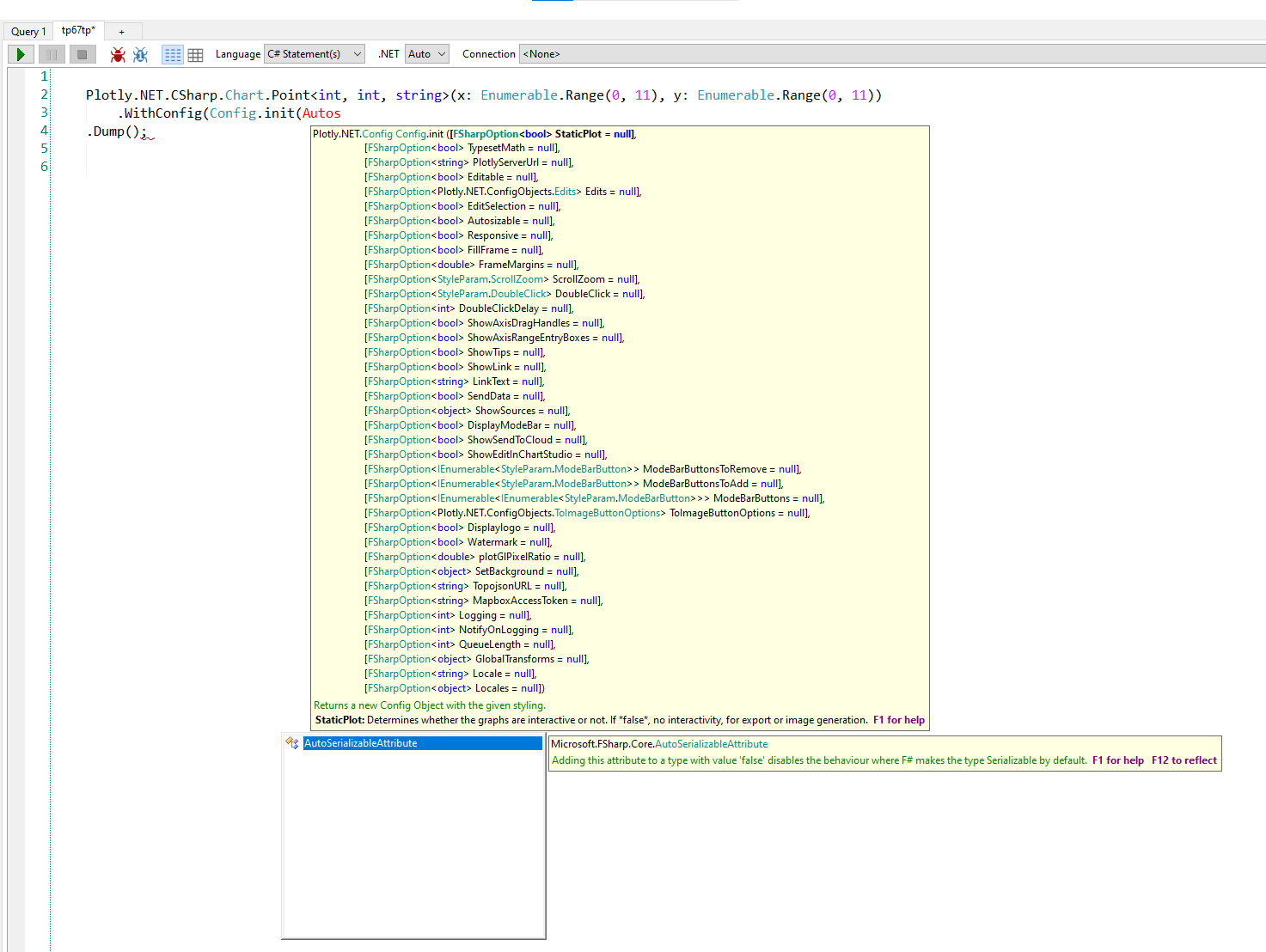Click the first 'Enumerable' identifier in code
The image size is (1266, 952).
(519, 95)
